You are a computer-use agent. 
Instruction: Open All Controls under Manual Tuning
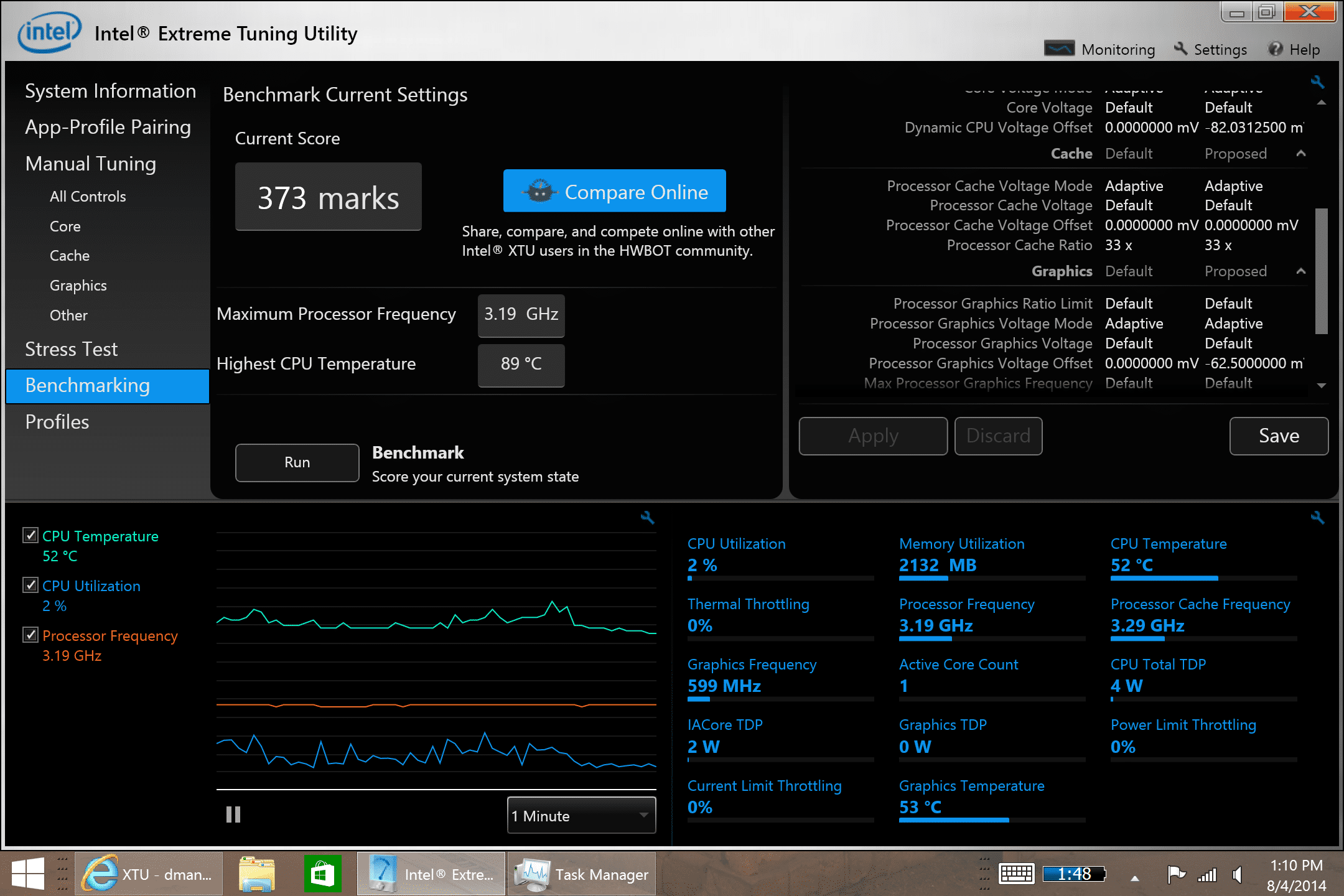pos(88,197)
